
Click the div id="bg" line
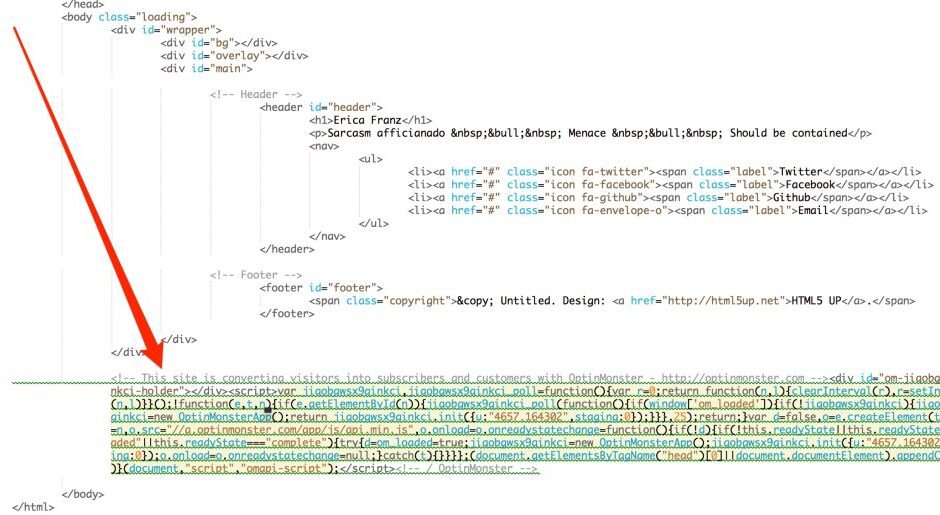click(219, 43)
